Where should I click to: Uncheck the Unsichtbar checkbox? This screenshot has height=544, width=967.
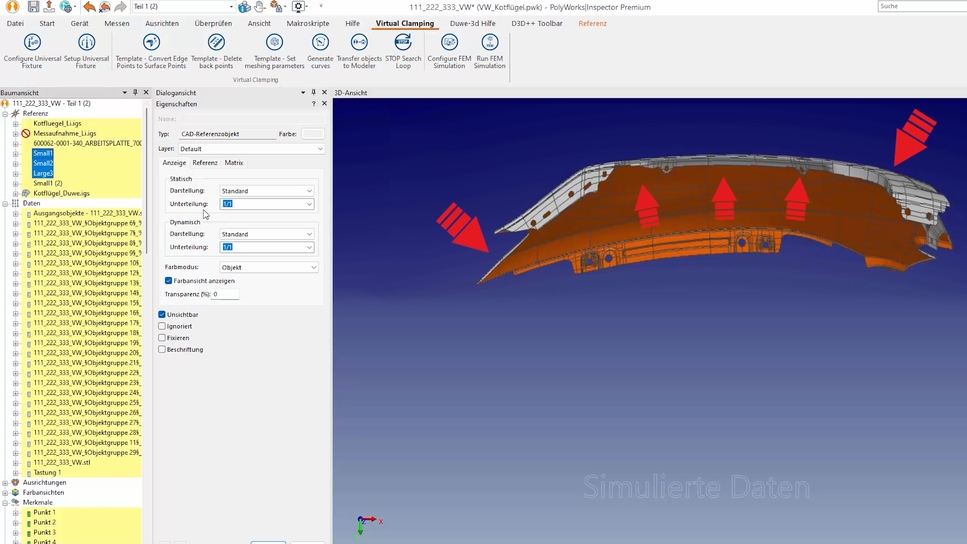click(162, 315)
